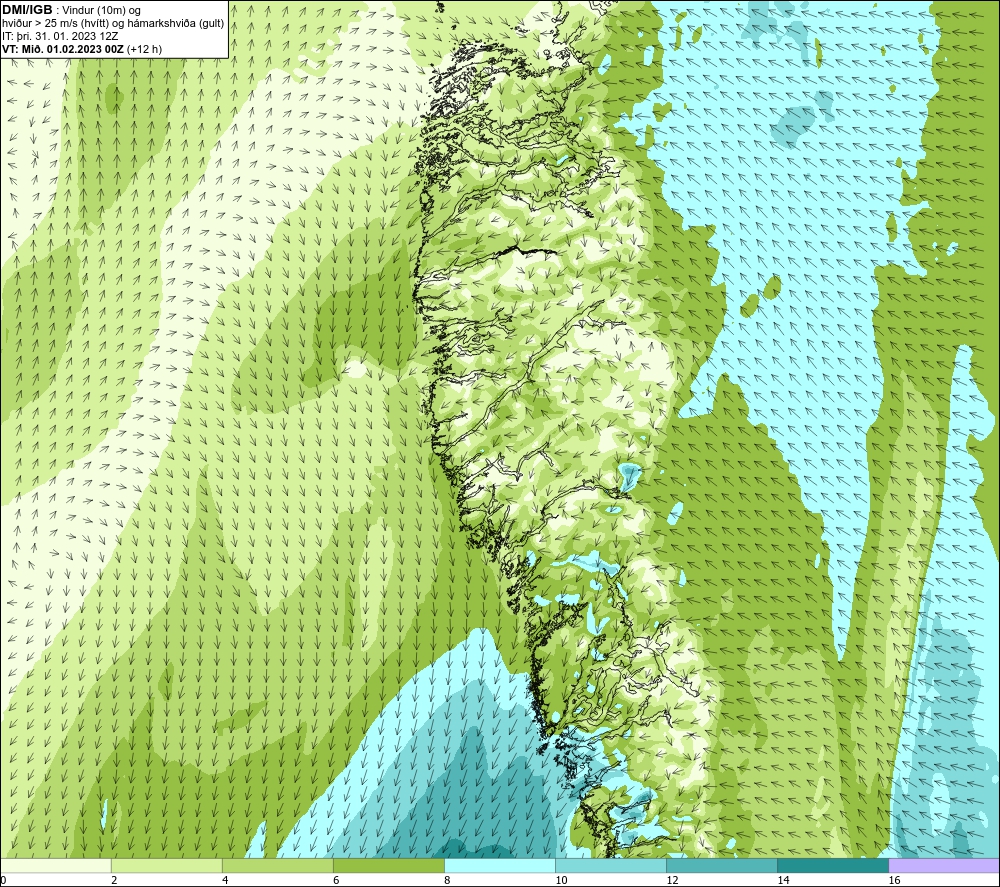Click the 10–12 m/s legend color swatch

(611, 865)
